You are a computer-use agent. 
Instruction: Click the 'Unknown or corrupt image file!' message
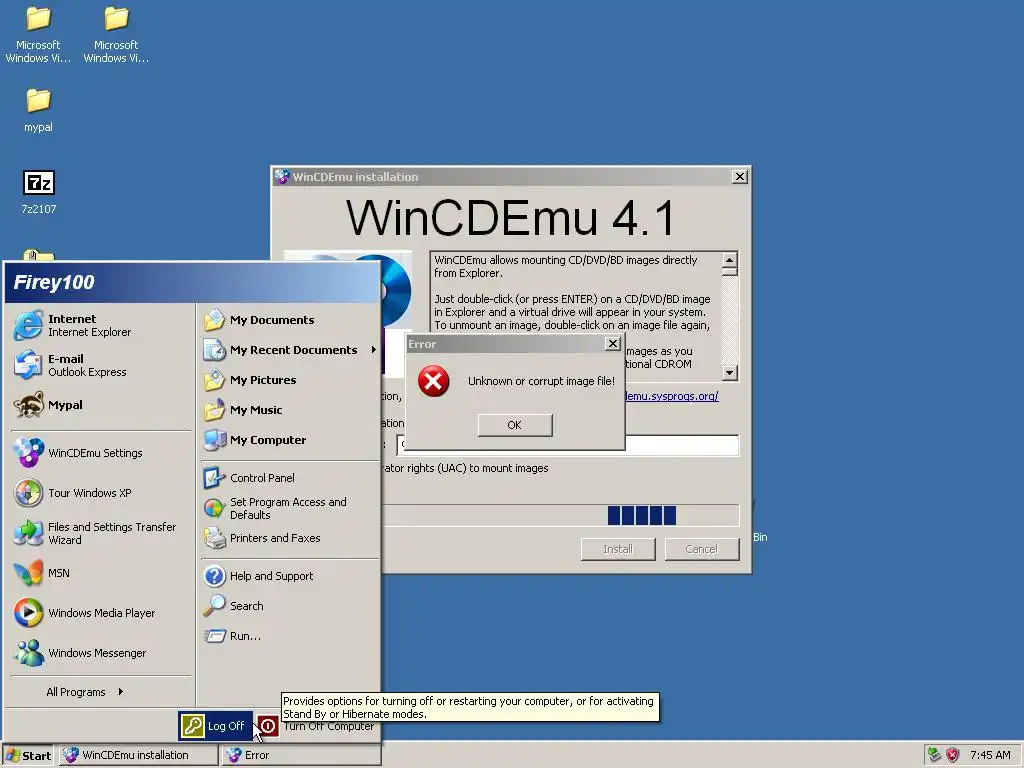pos(541,381)
